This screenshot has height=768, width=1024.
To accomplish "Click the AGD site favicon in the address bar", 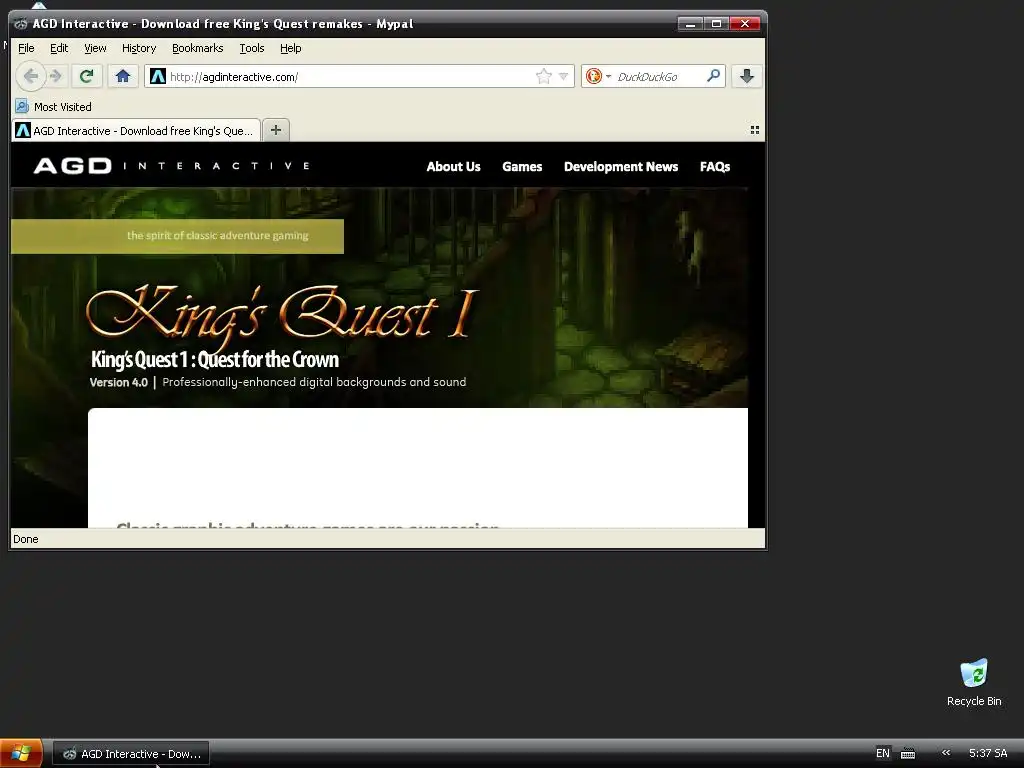I will click(157, 76).
